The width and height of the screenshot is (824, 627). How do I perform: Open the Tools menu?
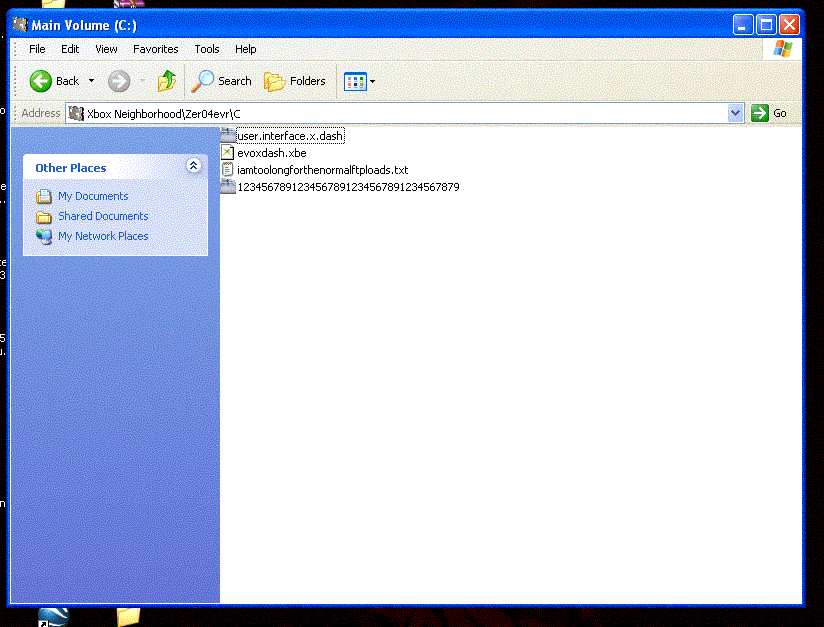207,49
